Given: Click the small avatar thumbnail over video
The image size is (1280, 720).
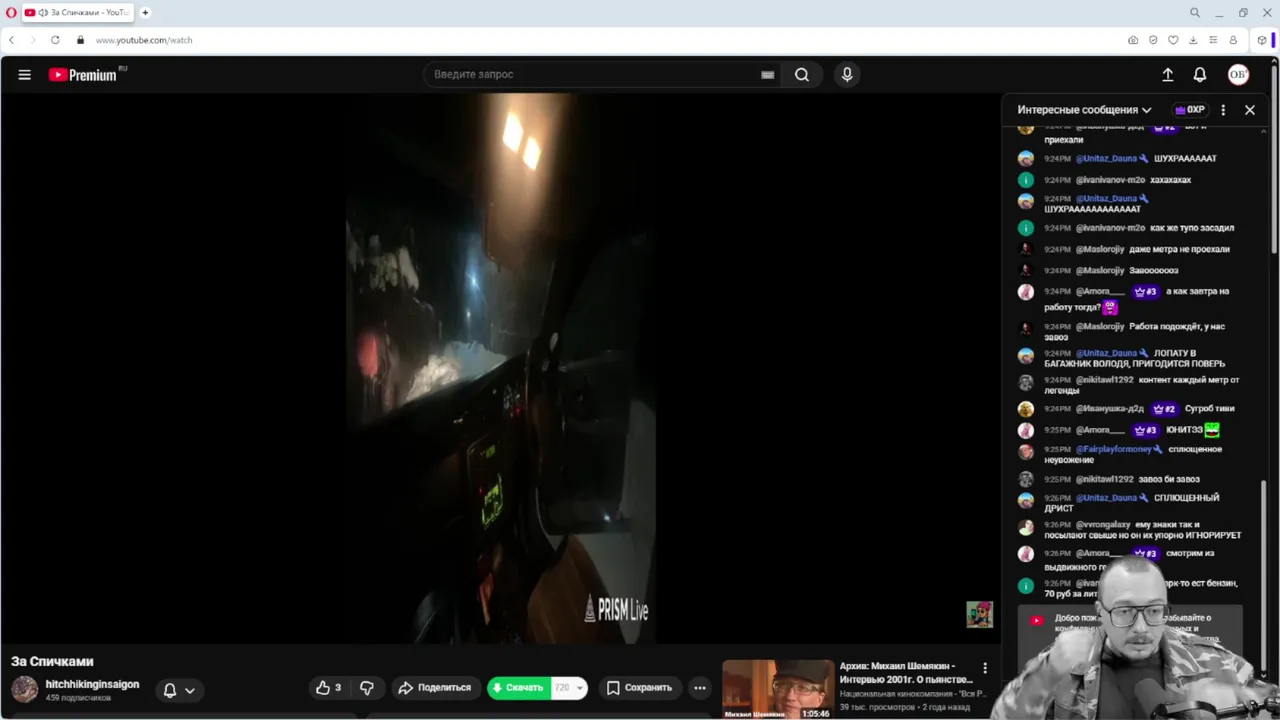Looking at the screenshot, I should tap(979, 614).
